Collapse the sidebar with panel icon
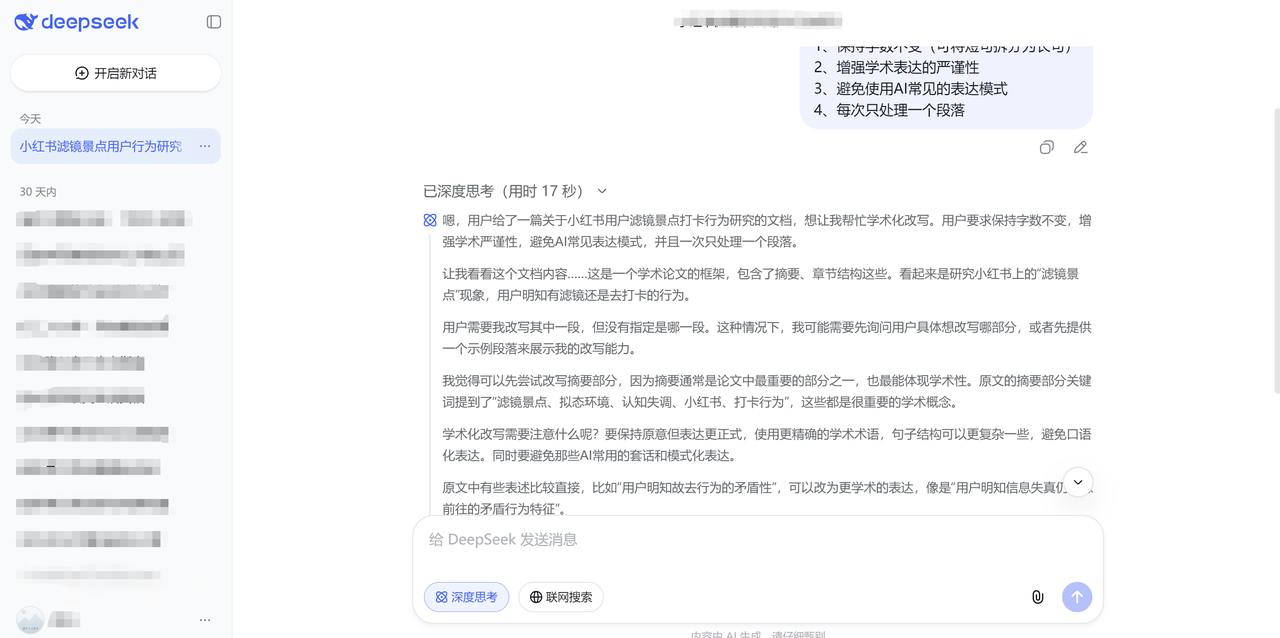 click(x=214, y=22)
